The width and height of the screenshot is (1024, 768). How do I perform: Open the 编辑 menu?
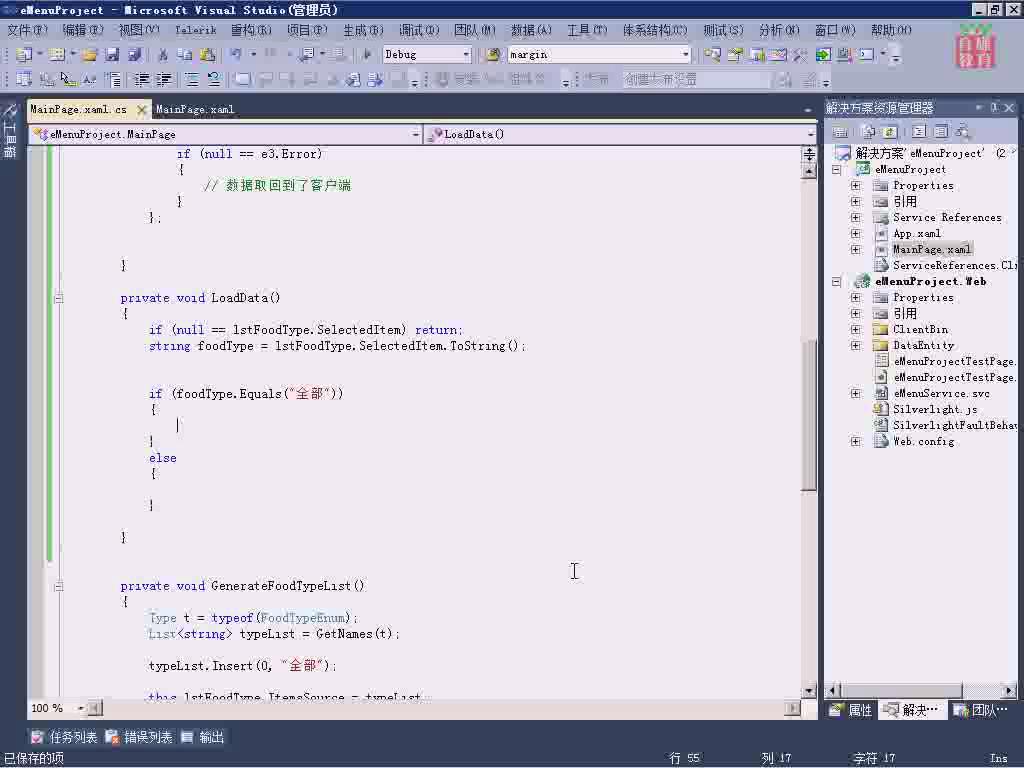(83, 30)
